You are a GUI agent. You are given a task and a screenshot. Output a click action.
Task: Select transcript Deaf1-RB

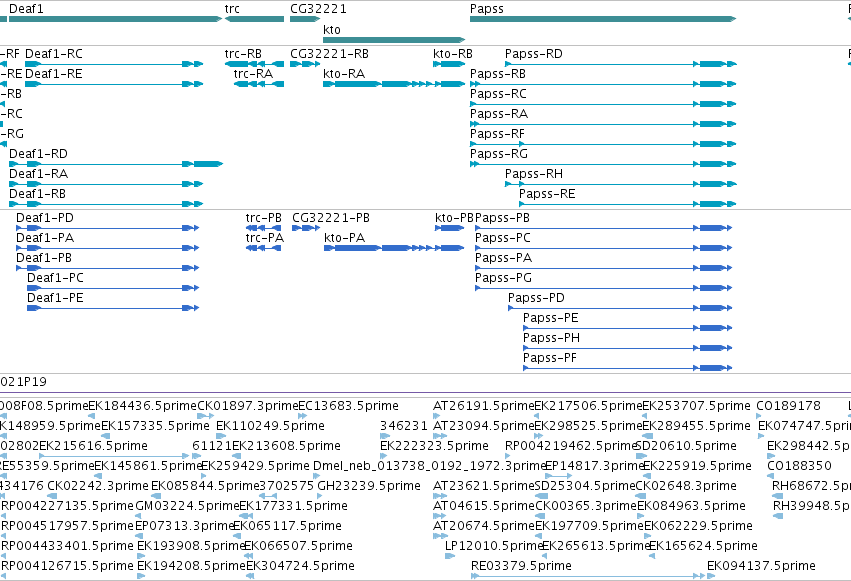point(37,194)
